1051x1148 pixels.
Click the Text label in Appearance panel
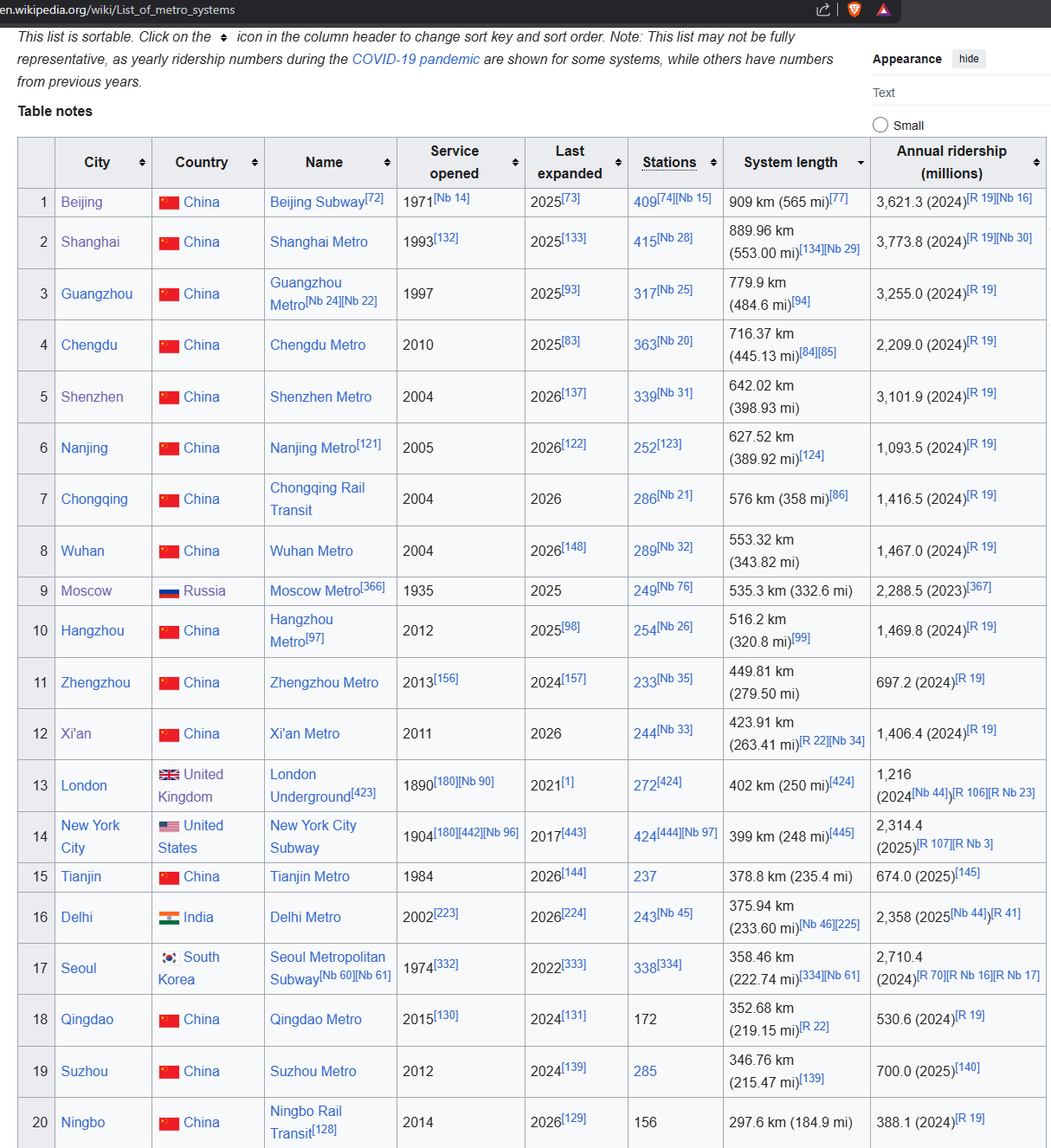pos(883,93)
